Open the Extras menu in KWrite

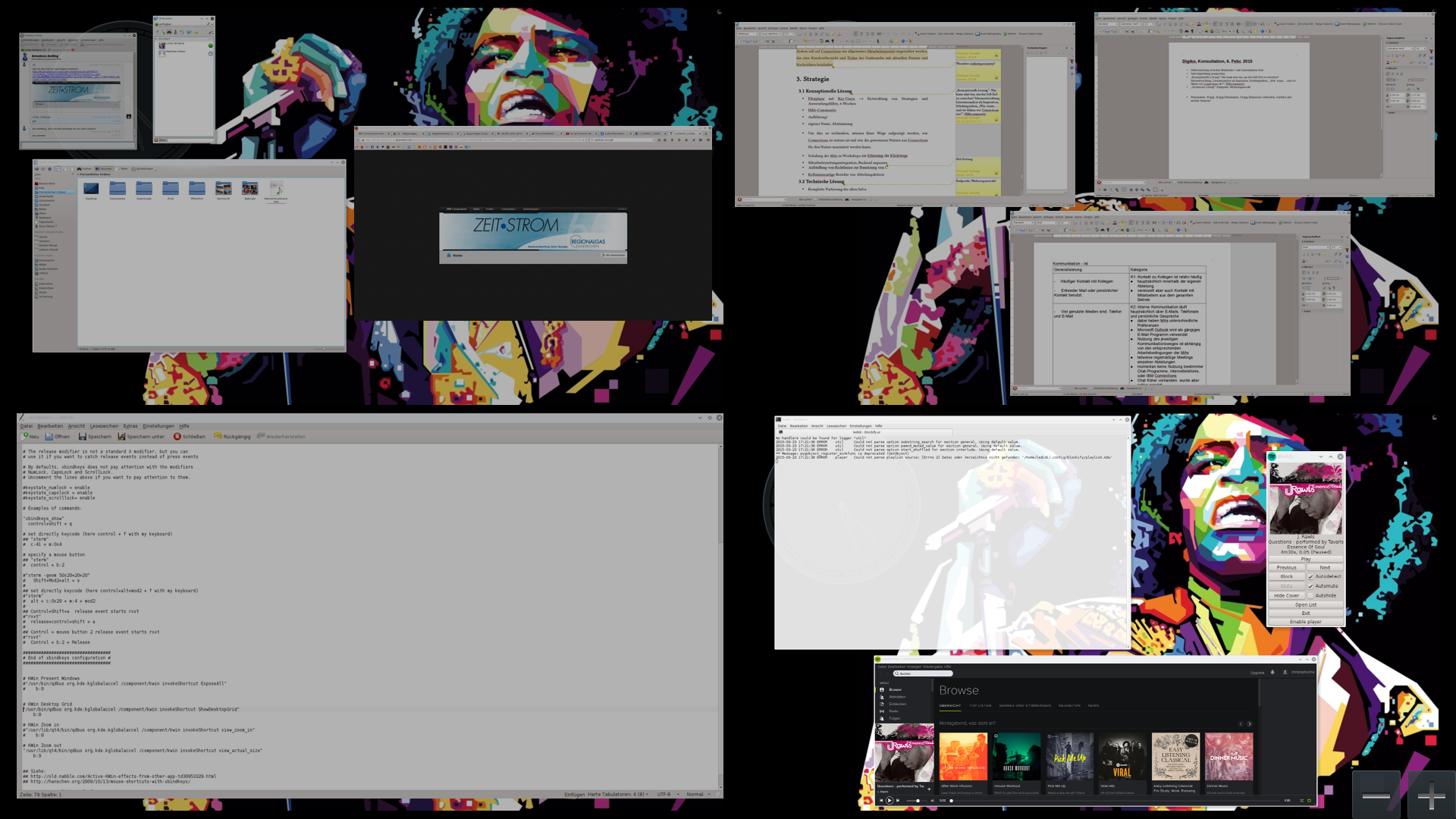130,426
